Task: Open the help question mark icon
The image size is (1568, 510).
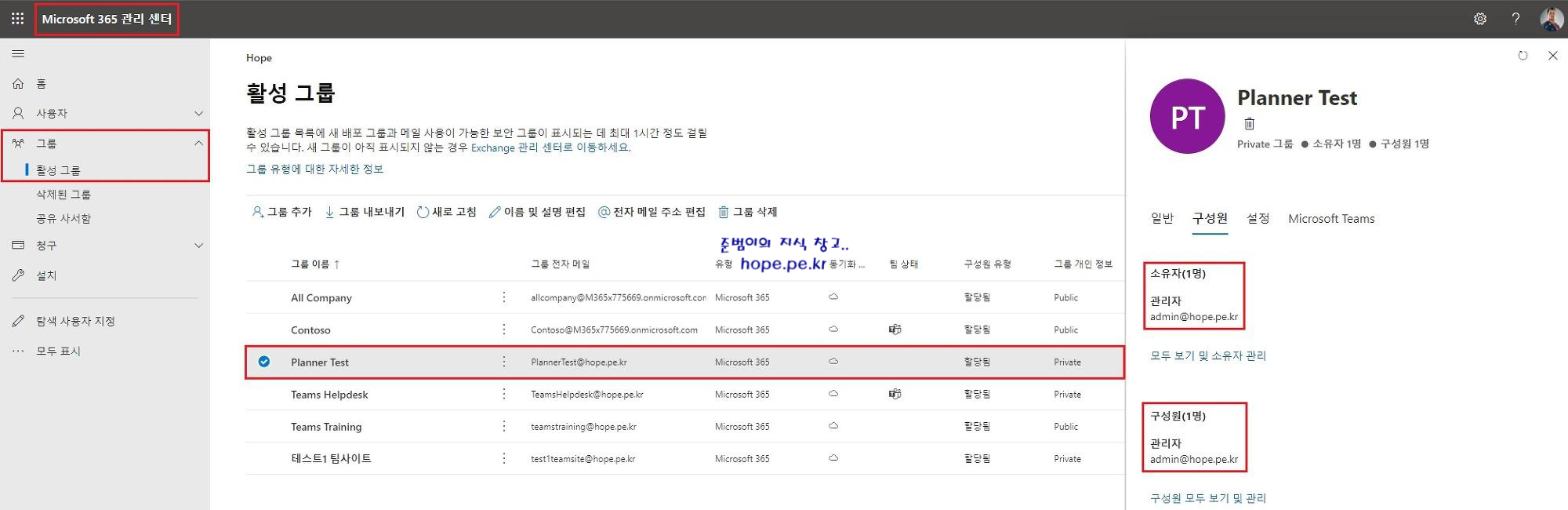Action: click(1515, 19)
